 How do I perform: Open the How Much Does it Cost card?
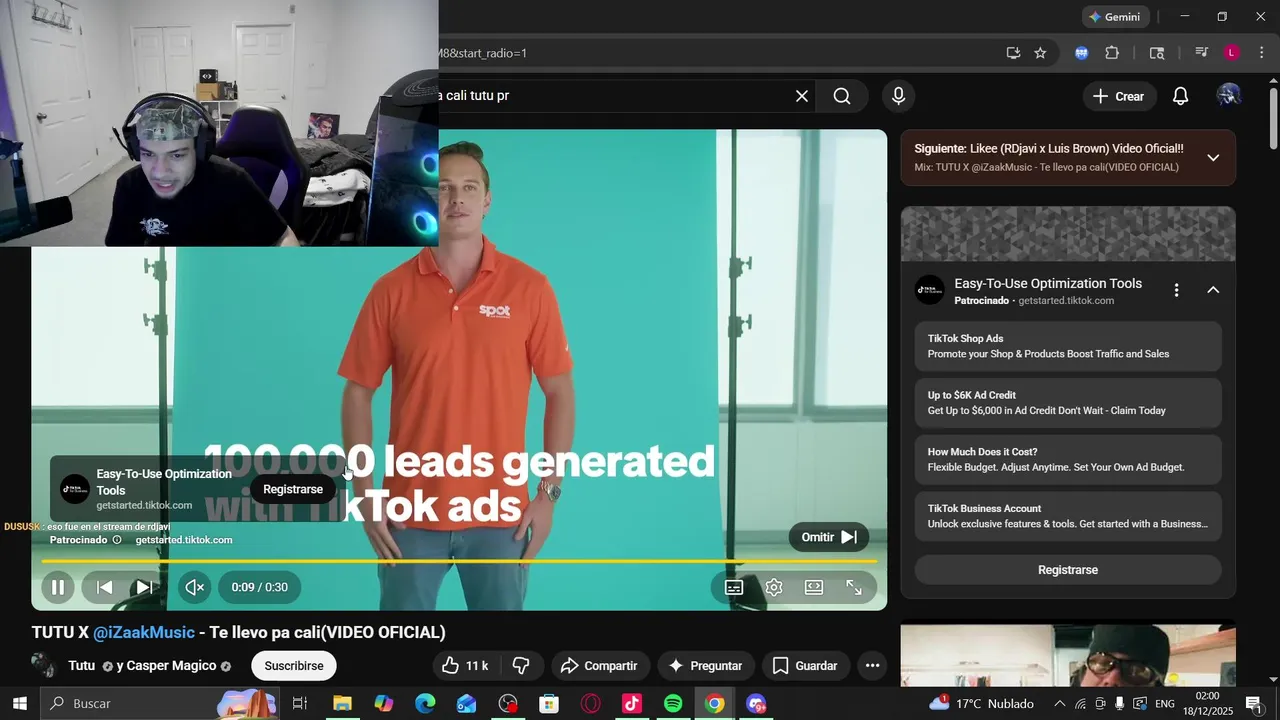click(1068, 459)
